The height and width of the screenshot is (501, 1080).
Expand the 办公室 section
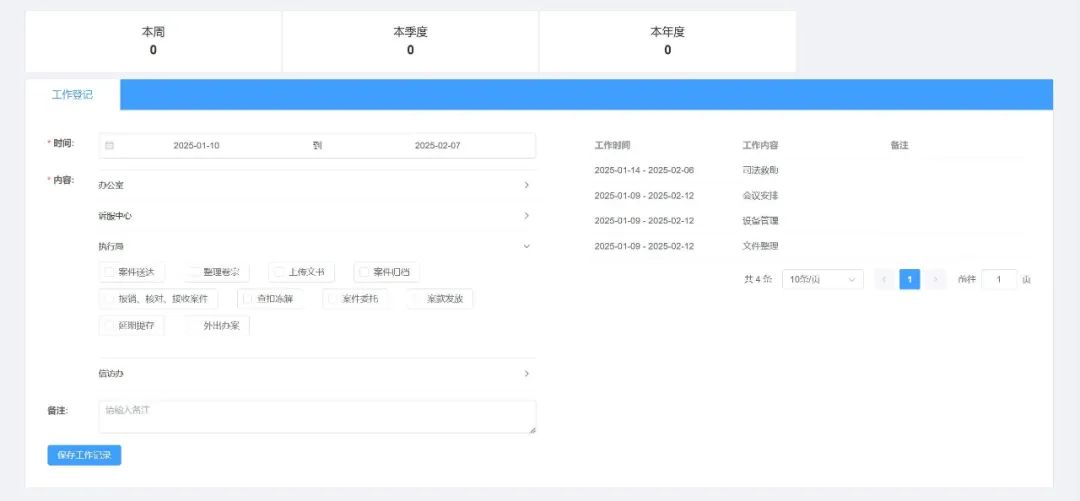coord(526,185)
